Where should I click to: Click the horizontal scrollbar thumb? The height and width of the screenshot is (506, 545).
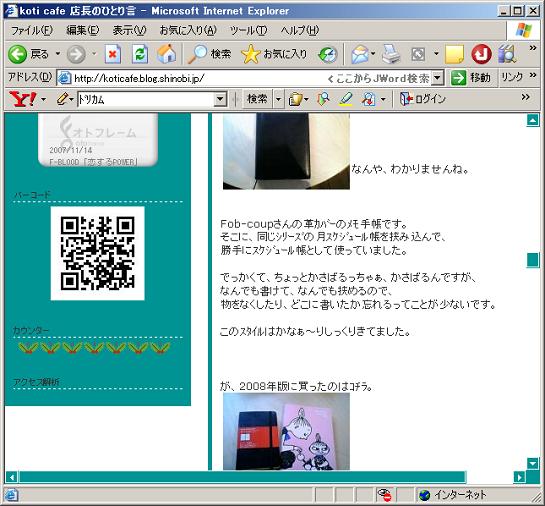243,477
